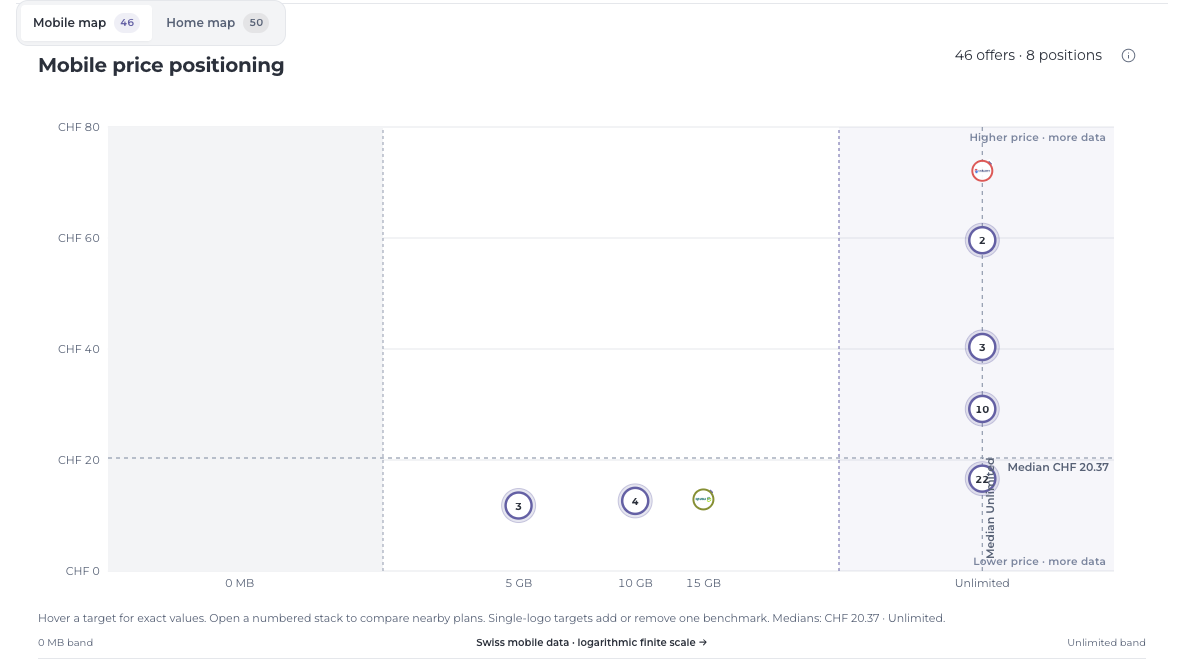Open the stack of 2 at CHF 60
This screenshot has height=666, width=1184.
tap(982, 241)
